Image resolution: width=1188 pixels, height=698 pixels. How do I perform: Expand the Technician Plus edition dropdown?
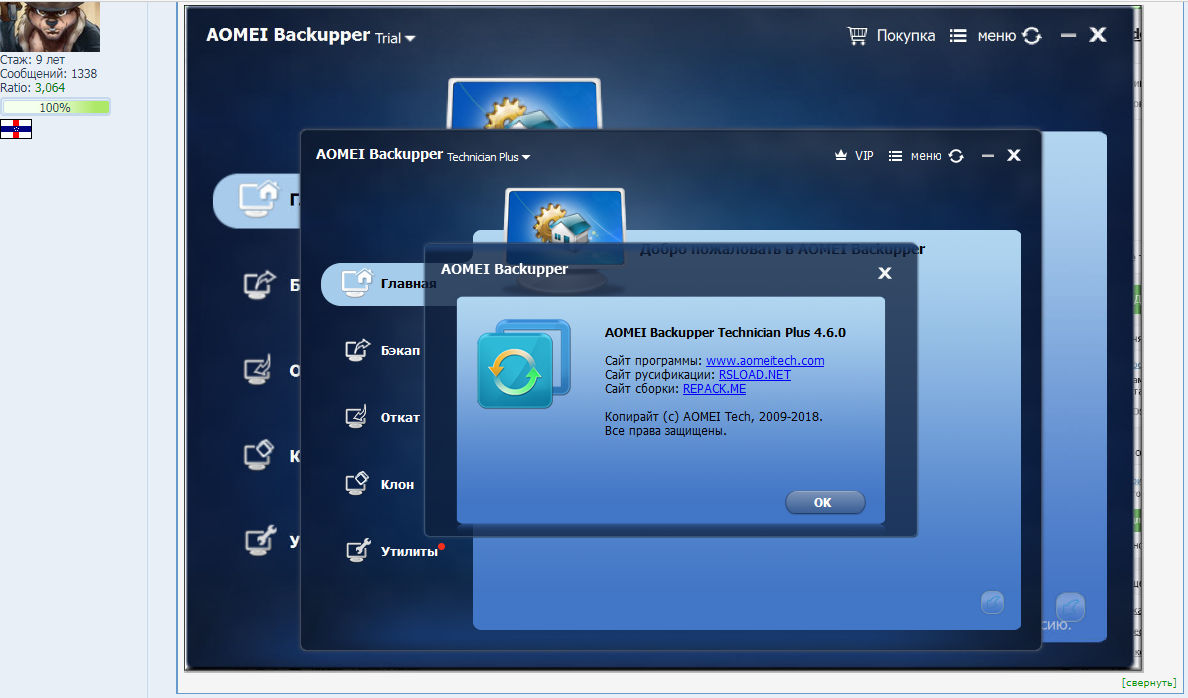click(x=526, y=157)
